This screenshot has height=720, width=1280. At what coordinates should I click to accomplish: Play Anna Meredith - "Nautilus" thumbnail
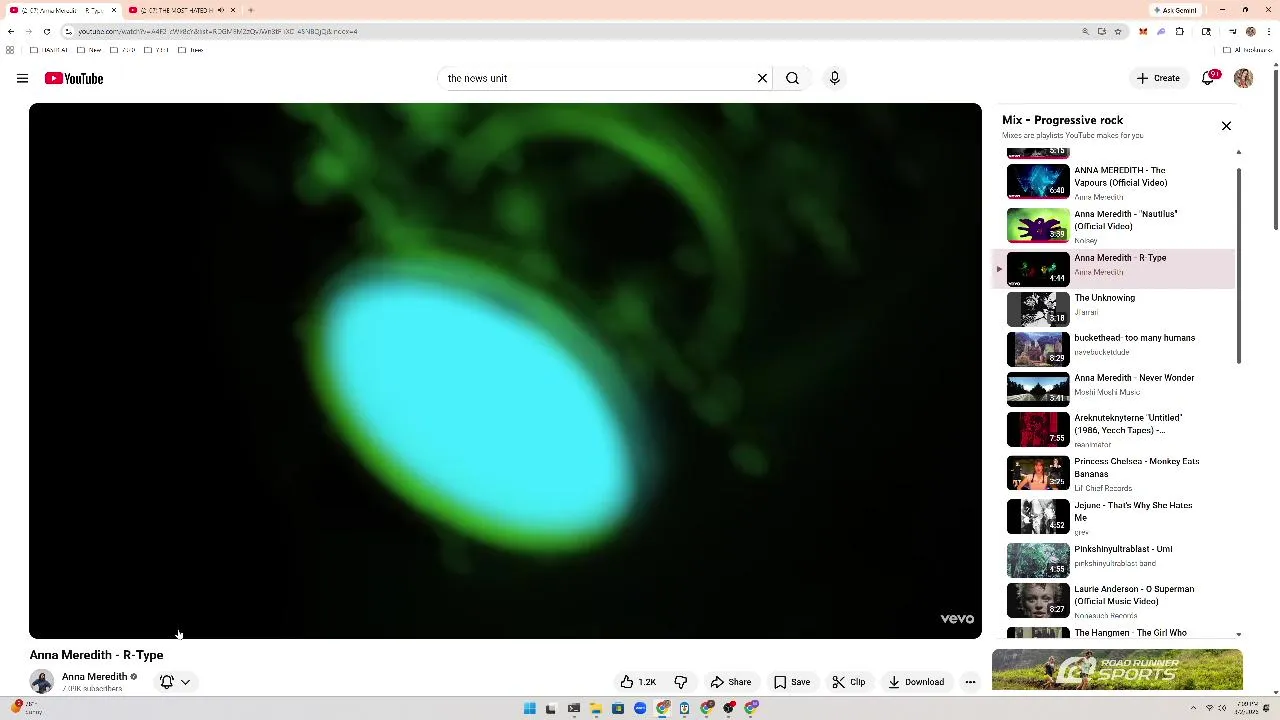[1038, 226]
